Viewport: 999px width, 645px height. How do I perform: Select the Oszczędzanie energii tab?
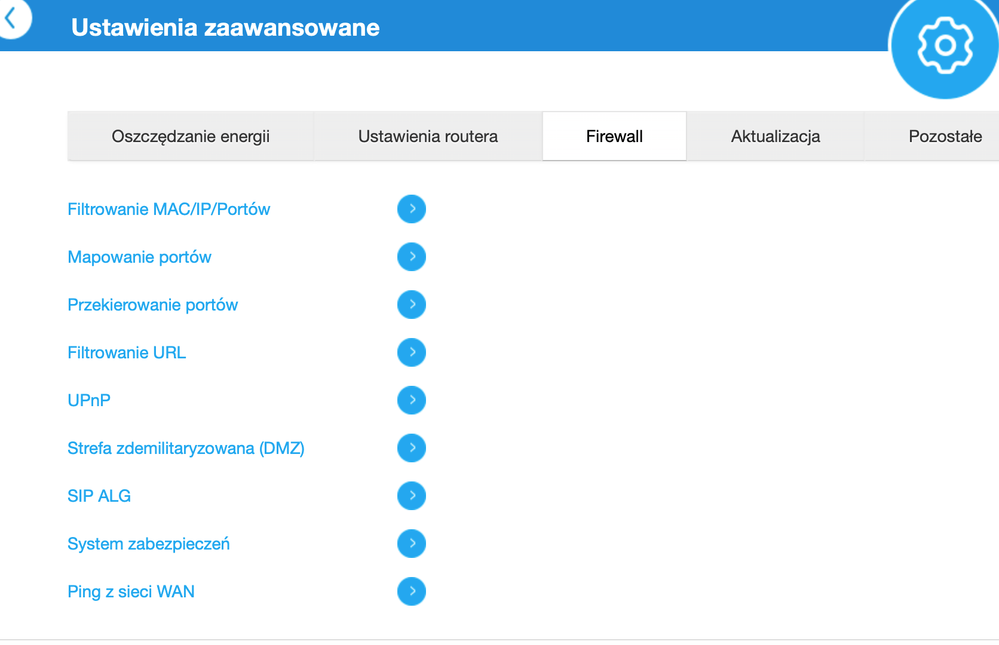[x=189, y=136]
